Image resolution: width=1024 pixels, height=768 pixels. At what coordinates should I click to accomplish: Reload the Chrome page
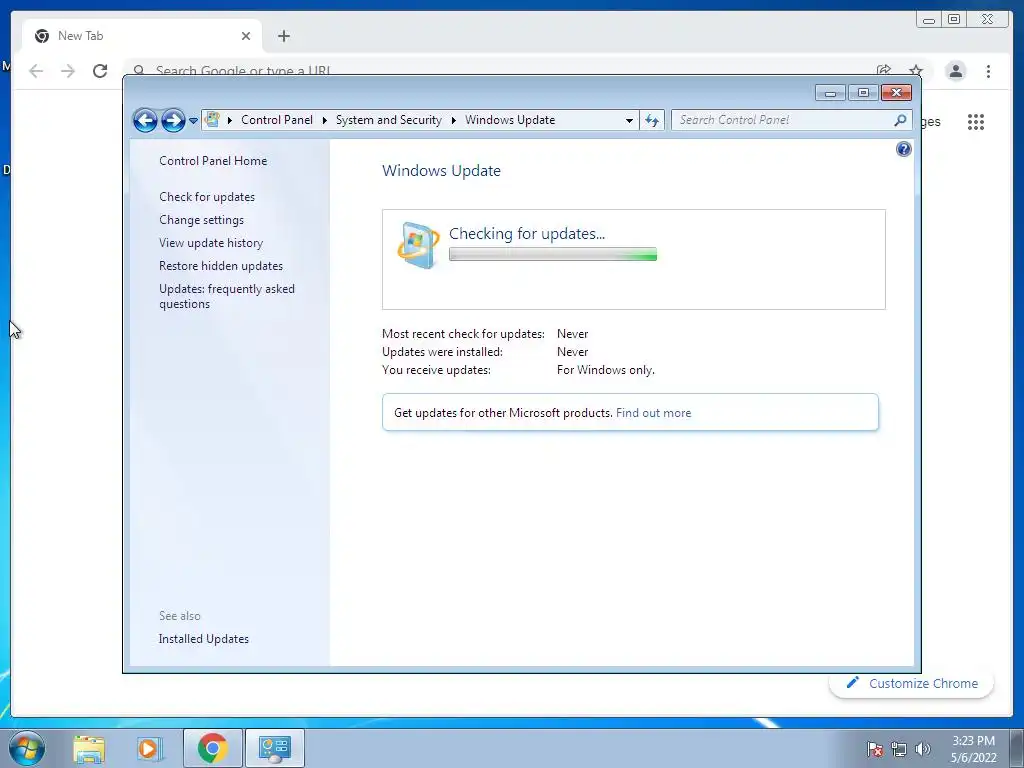100,71
